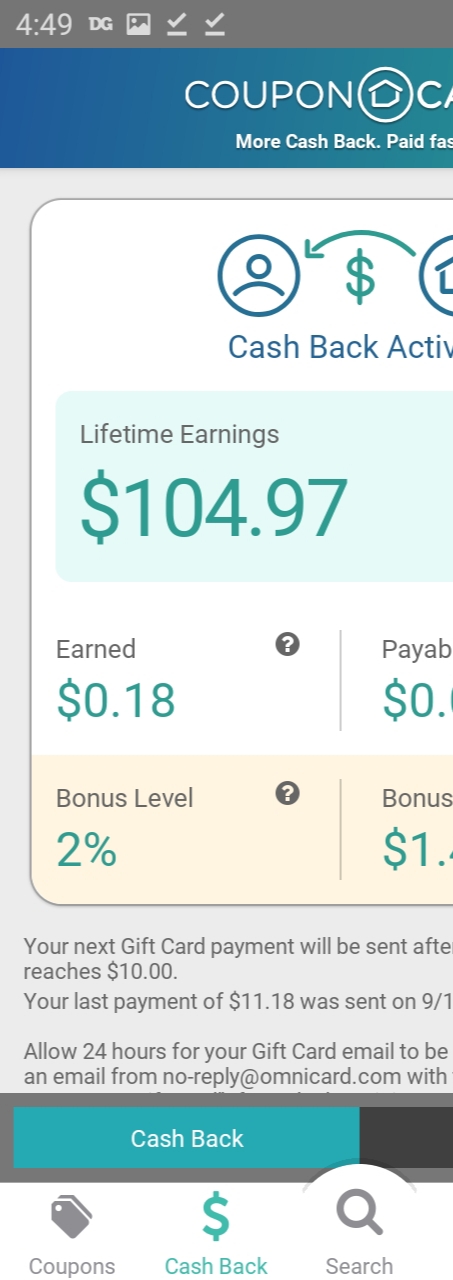This screenshot has height=1280, width=453.
Task: Tap the picture icon in status bar
Action: (x=138, y=24)
